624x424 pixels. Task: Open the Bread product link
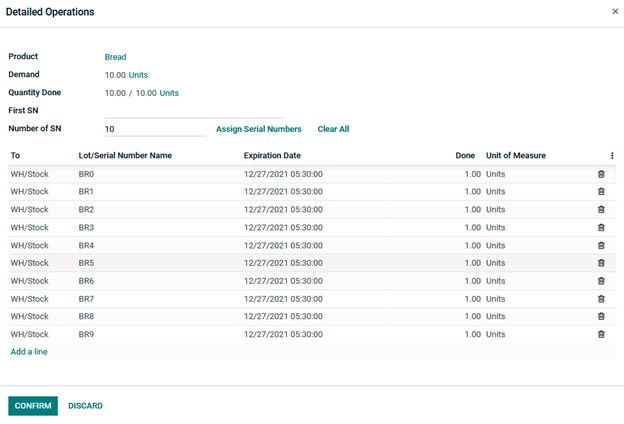coord(116,57)
